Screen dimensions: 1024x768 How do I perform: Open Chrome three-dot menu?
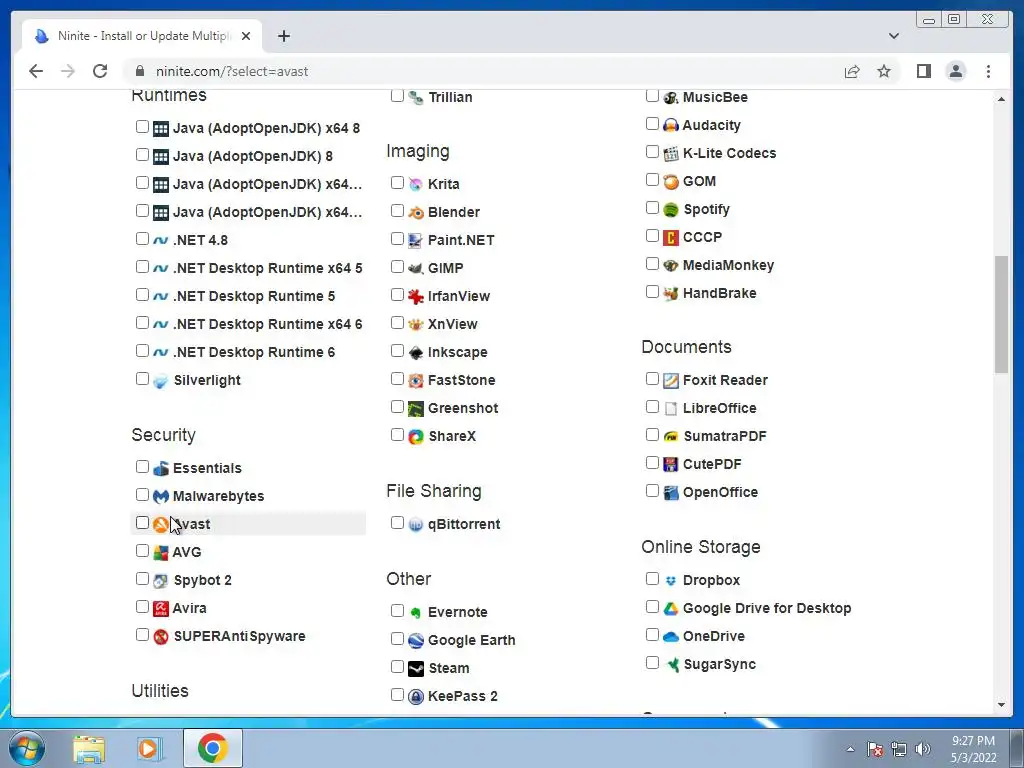coord(988,71)
